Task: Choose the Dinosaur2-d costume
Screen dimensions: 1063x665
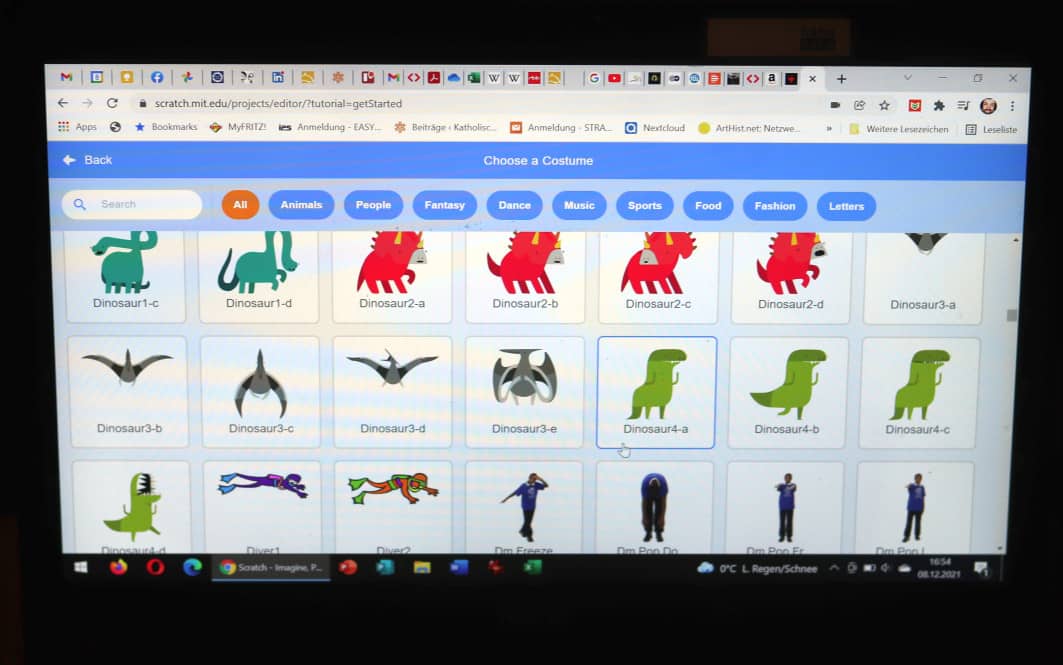Action: pos(790,277)
